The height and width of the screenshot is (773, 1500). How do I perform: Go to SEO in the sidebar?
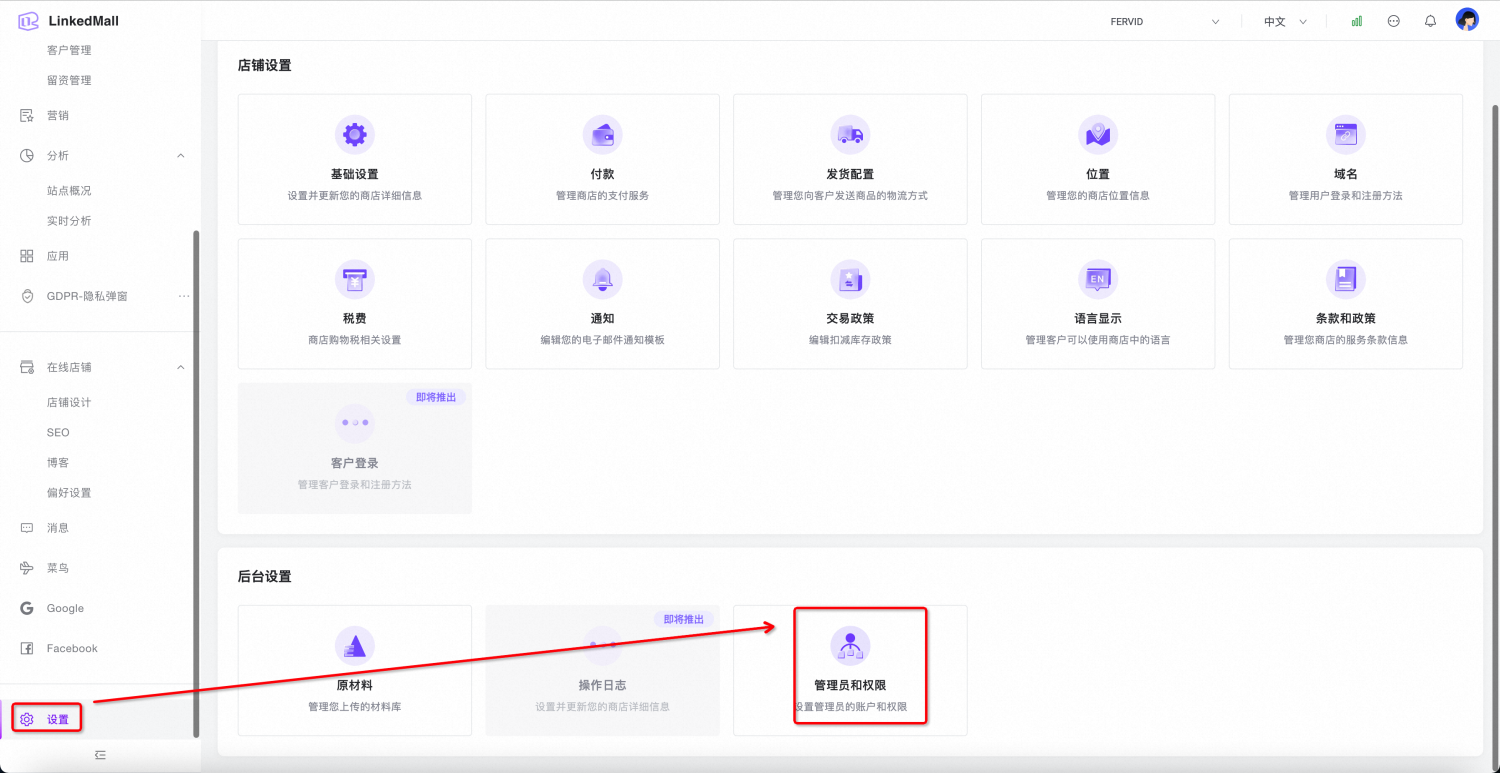coord(58,432)
